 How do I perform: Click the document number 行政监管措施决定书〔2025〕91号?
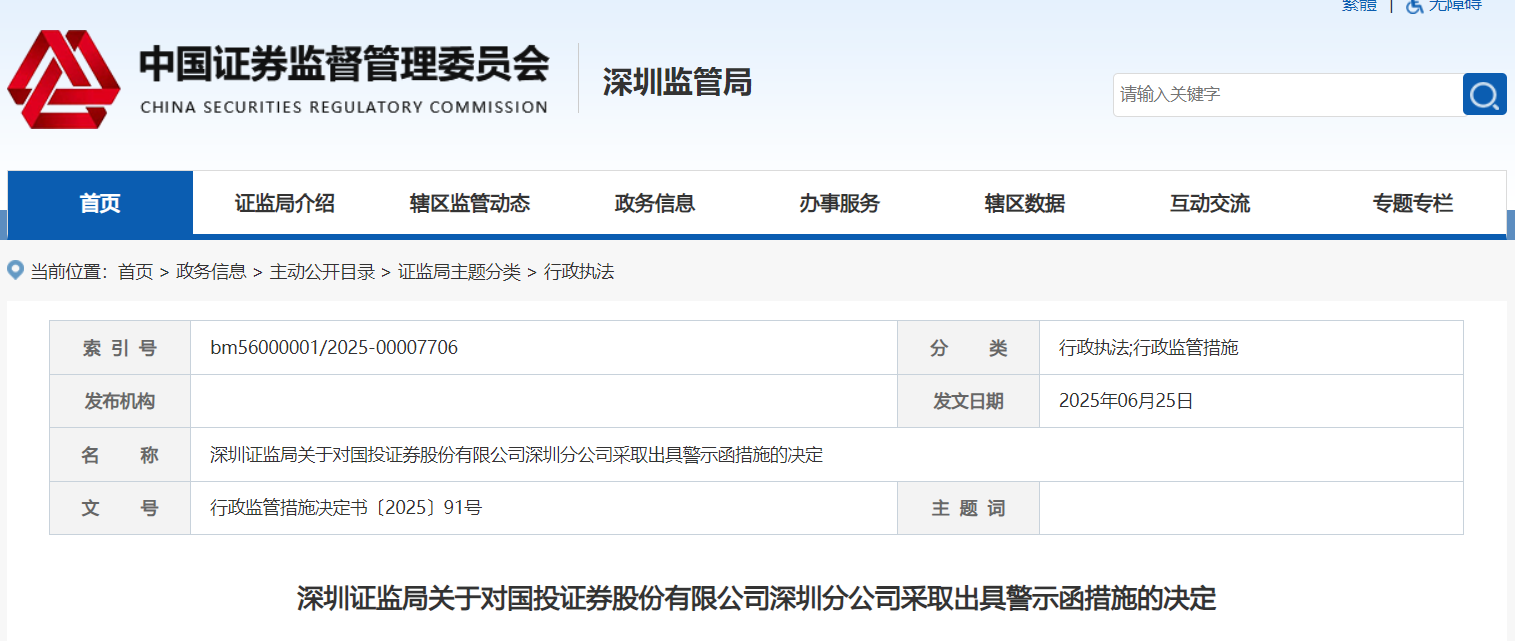coord(346,508)
